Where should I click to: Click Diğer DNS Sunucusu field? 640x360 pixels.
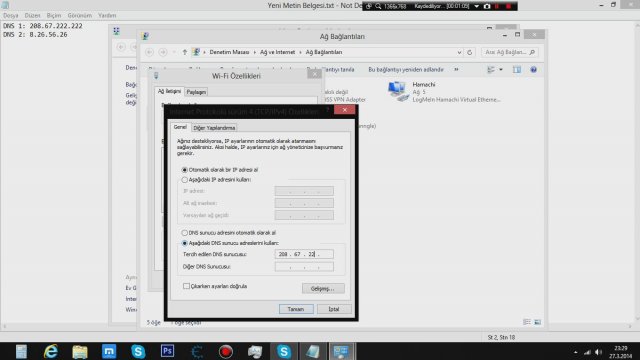click(304, 267)
